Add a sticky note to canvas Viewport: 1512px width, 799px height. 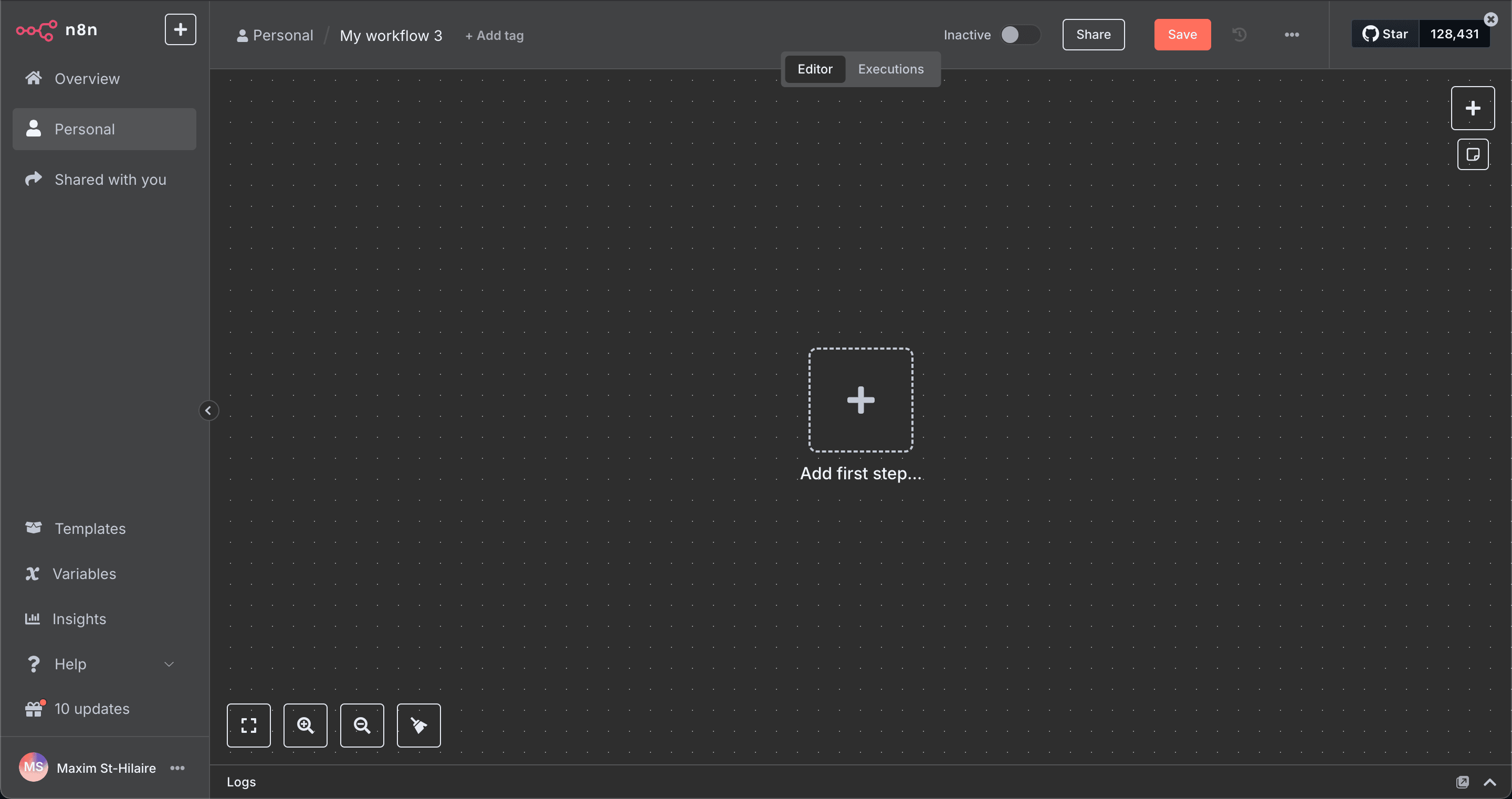[1472, 154]
